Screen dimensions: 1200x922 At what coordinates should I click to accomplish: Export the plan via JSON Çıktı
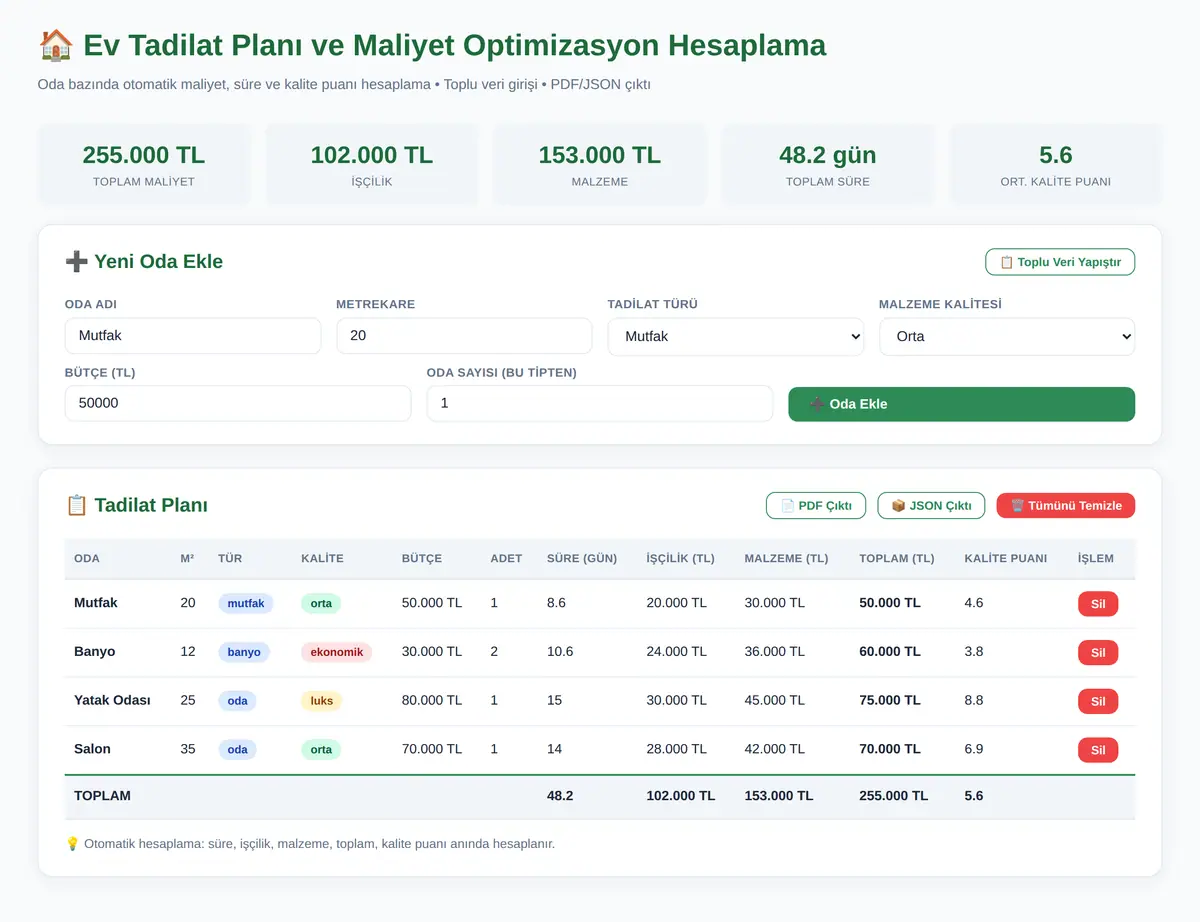(x=931, y=506)
